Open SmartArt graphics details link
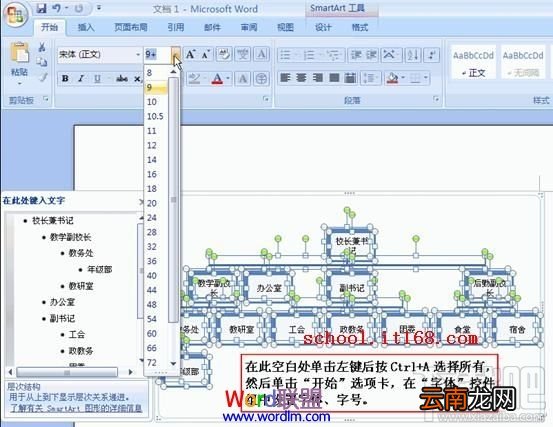Image resolution: width=553 pixels, height=427 pixels. point(76,409)
